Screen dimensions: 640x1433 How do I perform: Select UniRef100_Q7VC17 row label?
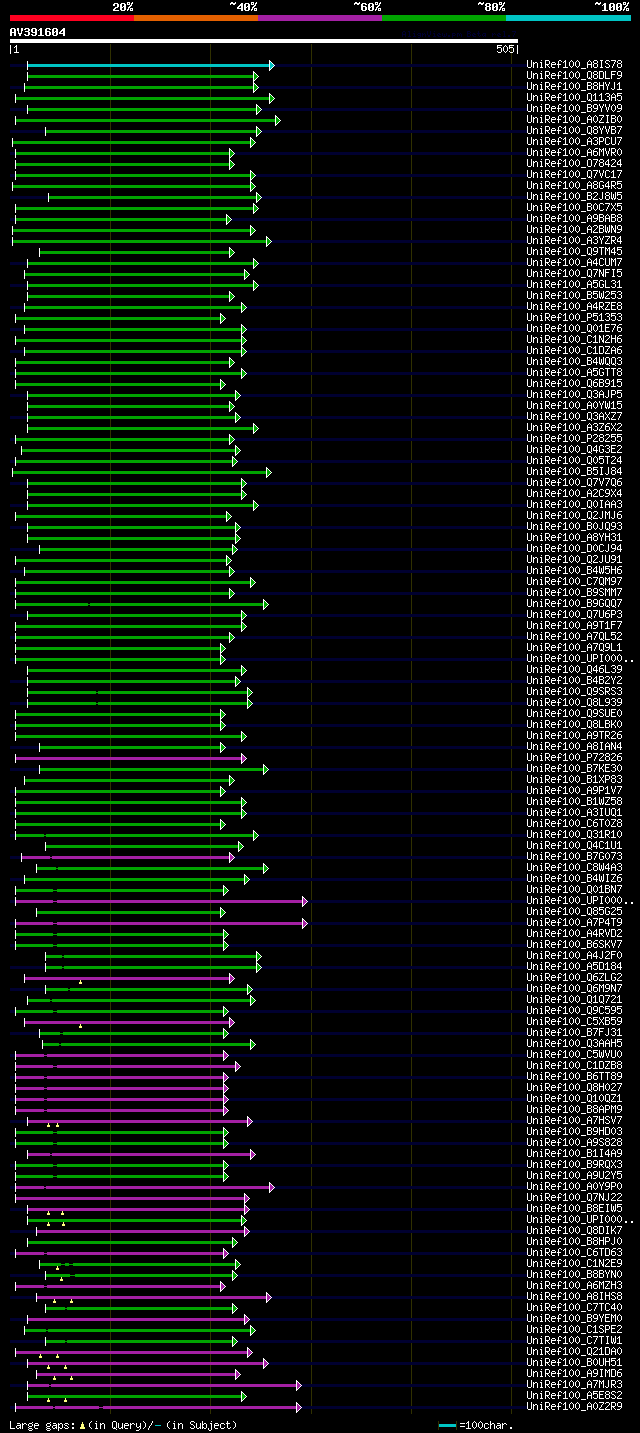[574, 175]
